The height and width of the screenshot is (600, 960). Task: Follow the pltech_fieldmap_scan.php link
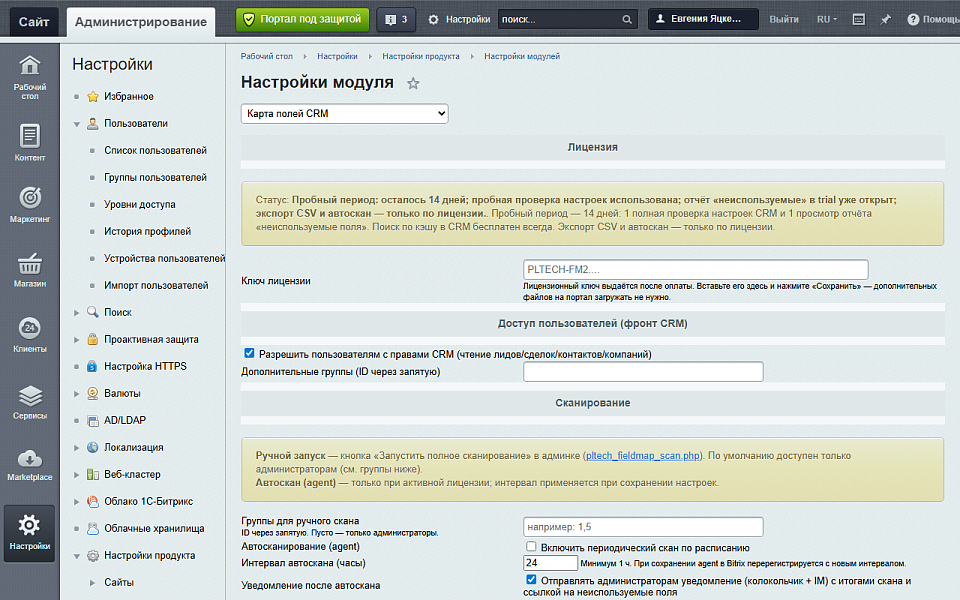tap(642, 456)
